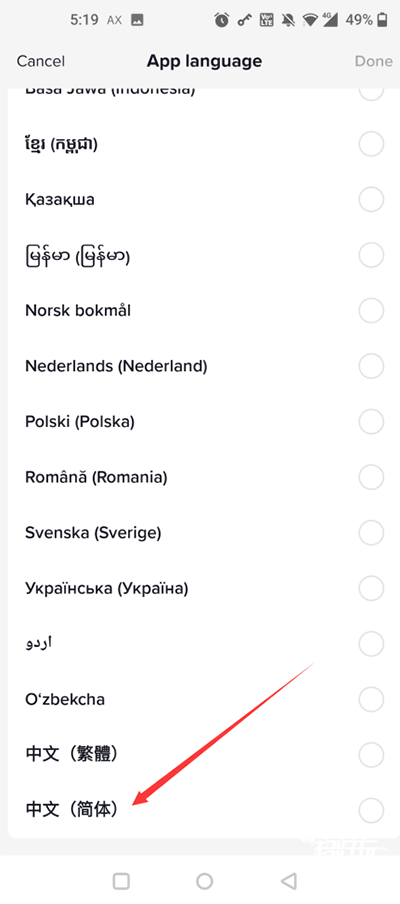Tap the VPN key status icon

[245, 20]
